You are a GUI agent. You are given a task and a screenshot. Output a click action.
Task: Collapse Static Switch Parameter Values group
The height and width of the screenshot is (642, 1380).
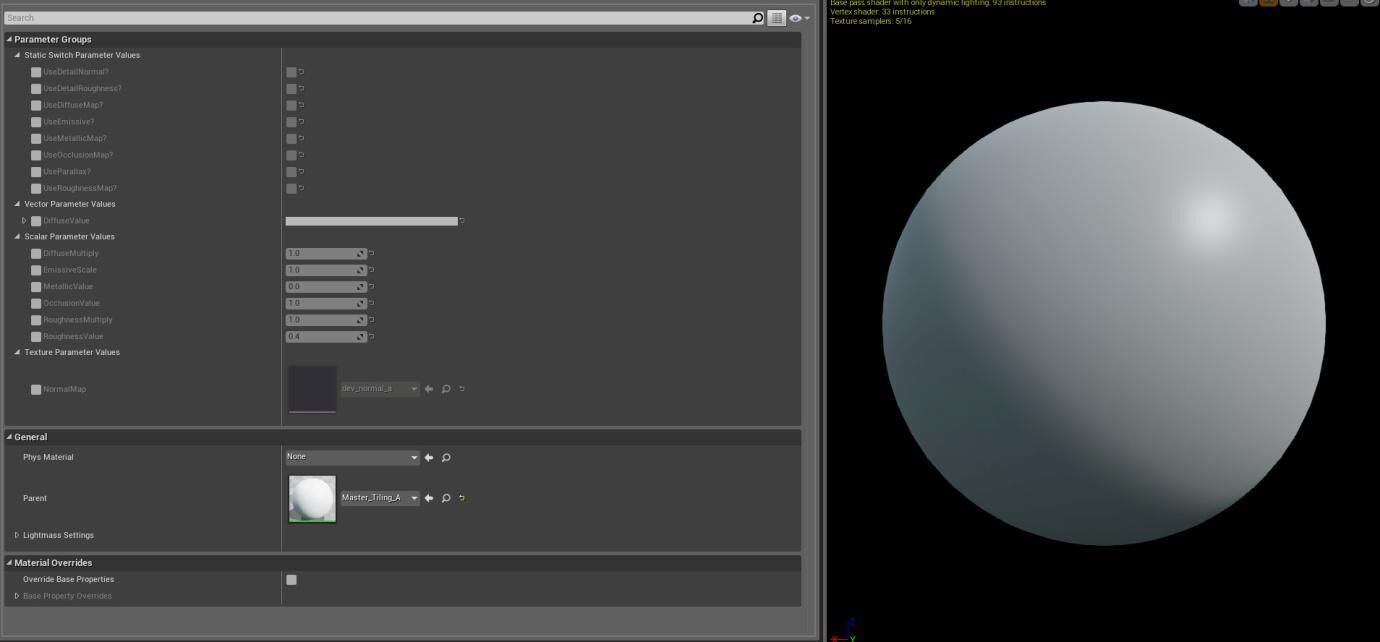[17, 55]
